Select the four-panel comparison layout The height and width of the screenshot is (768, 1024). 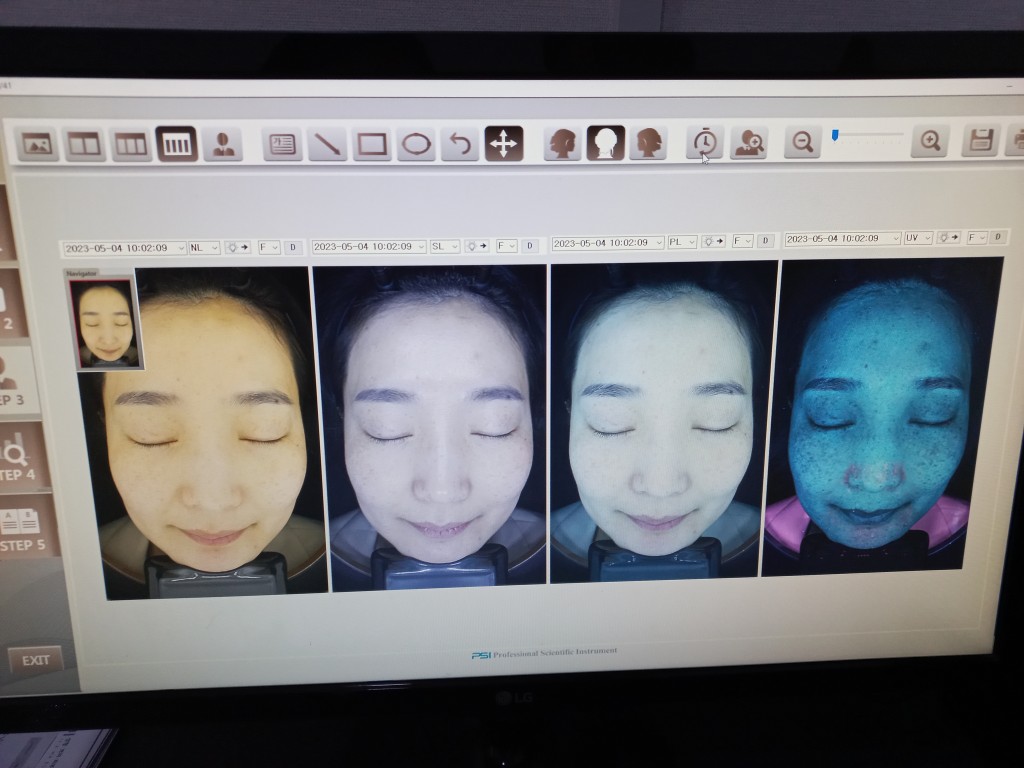177,144
